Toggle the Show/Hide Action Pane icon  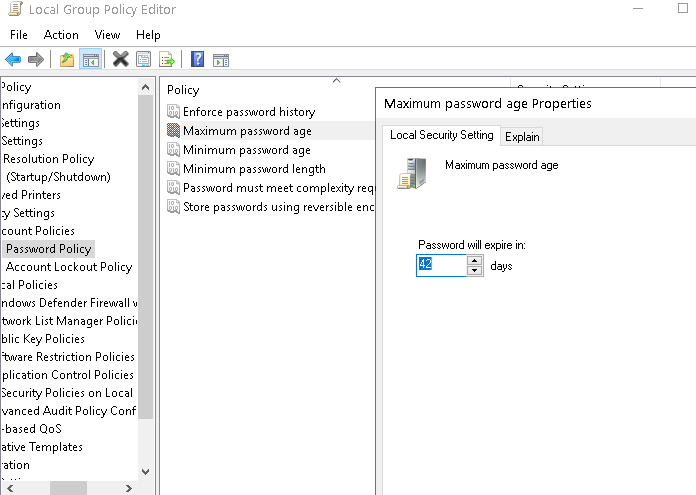[x=221, y=59]
